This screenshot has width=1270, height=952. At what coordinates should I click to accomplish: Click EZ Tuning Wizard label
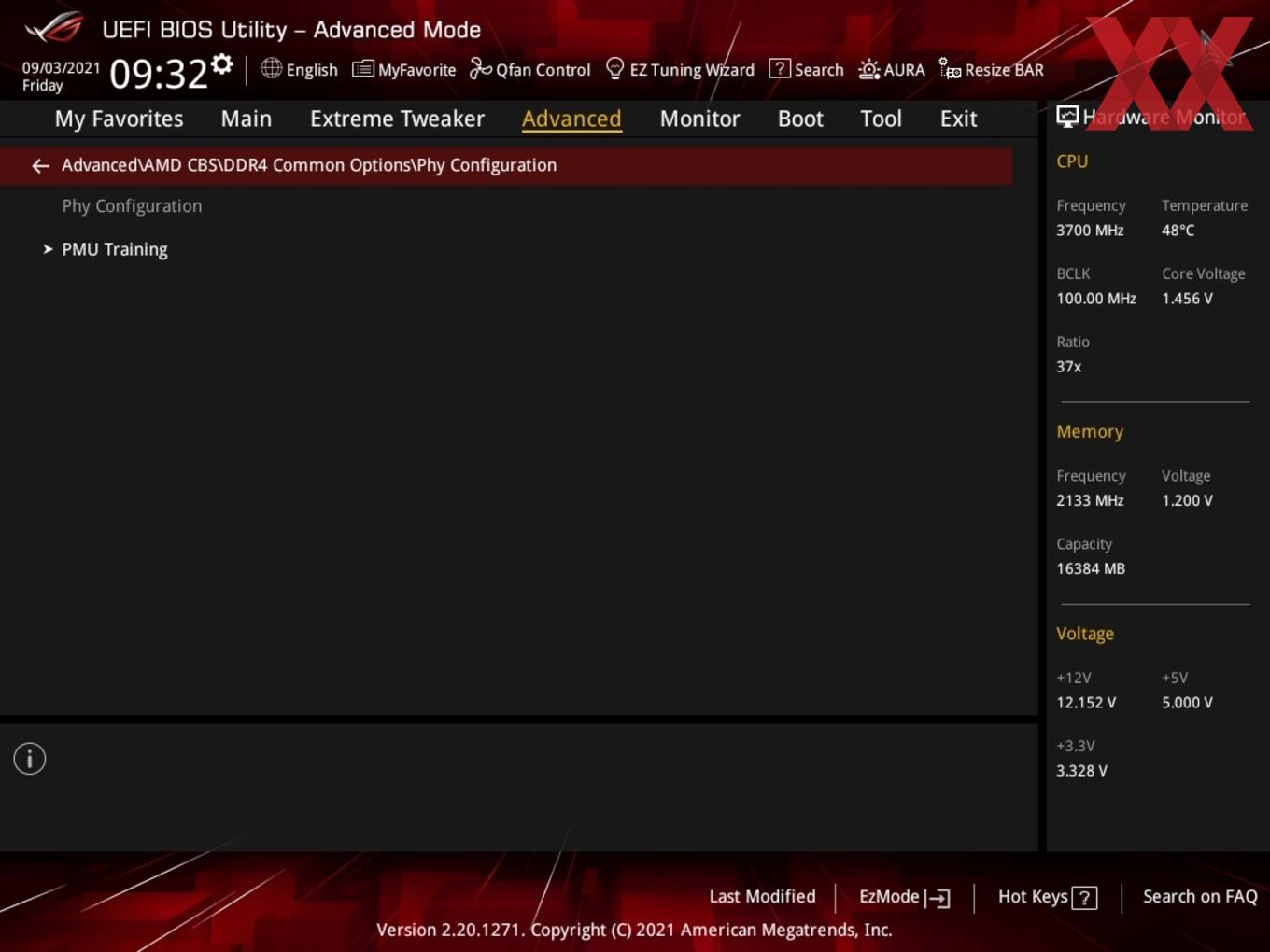(x=692, y=70)
